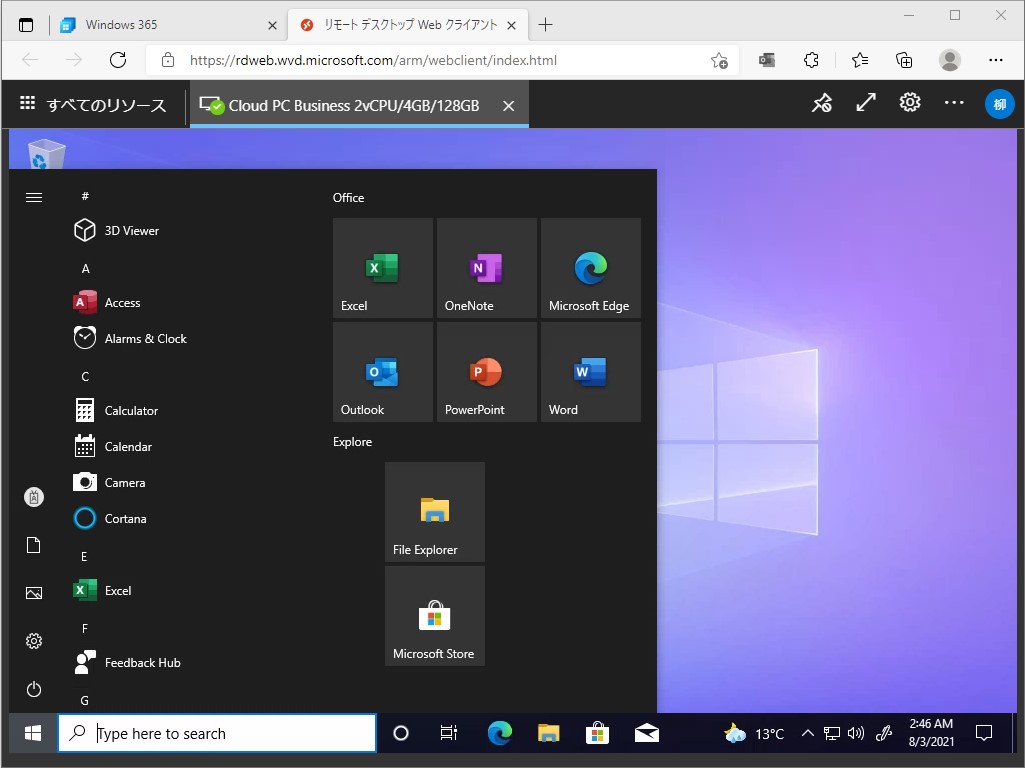Viewport: 1025px width, 768px height.
Task: Open the remote toolbar overflow menu
Action: [953, 103]
